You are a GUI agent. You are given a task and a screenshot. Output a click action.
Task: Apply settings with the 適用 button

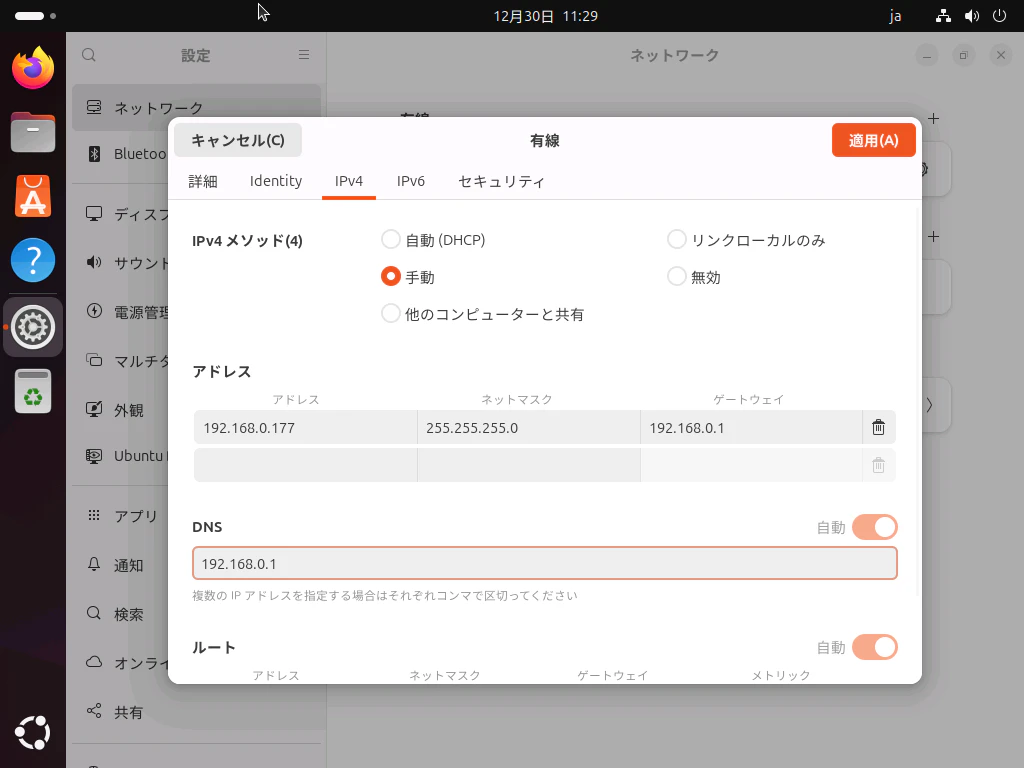tap(873, 140)
